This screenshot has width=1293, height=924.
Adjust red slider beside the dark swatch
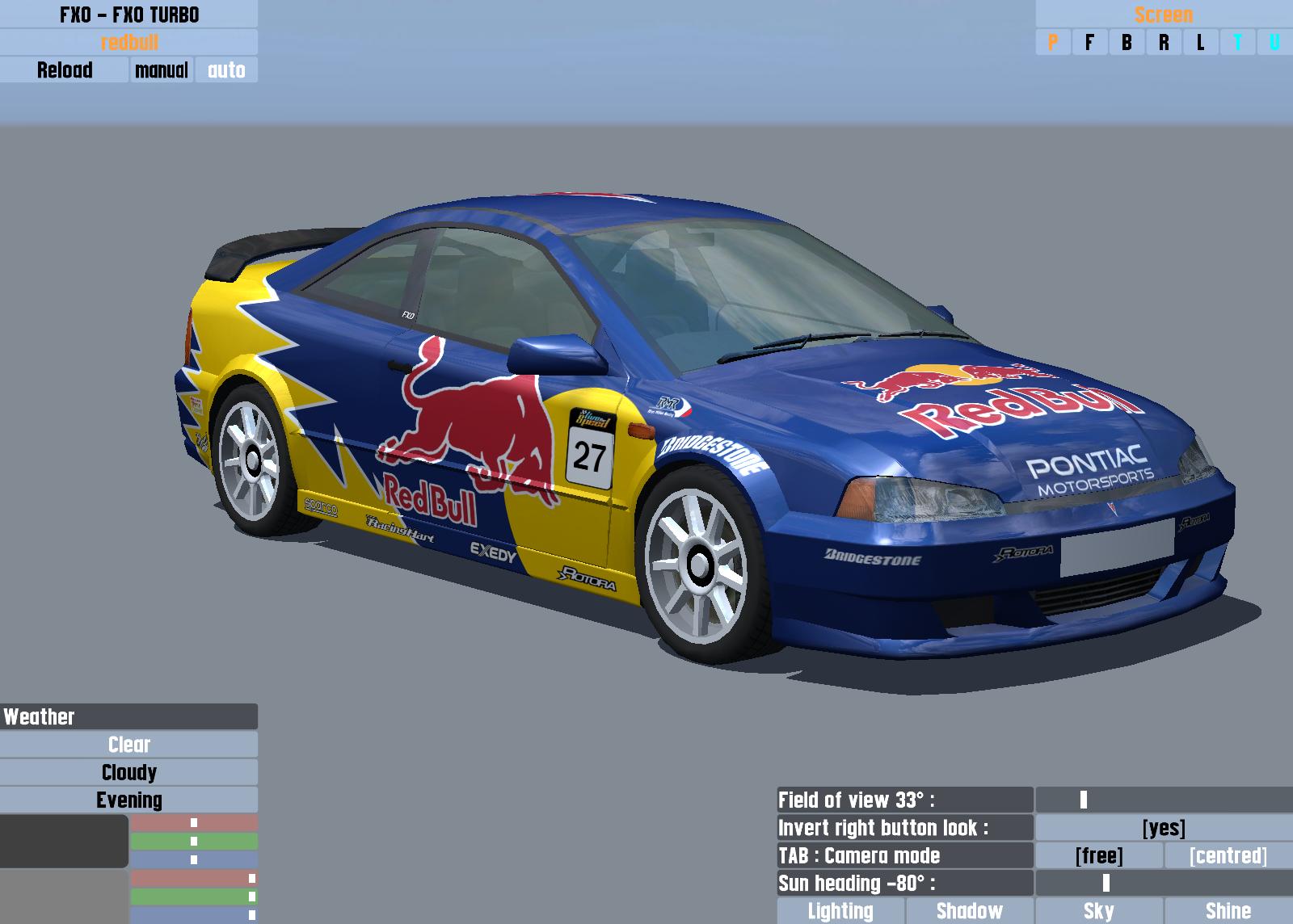click(x=194, y=823)
